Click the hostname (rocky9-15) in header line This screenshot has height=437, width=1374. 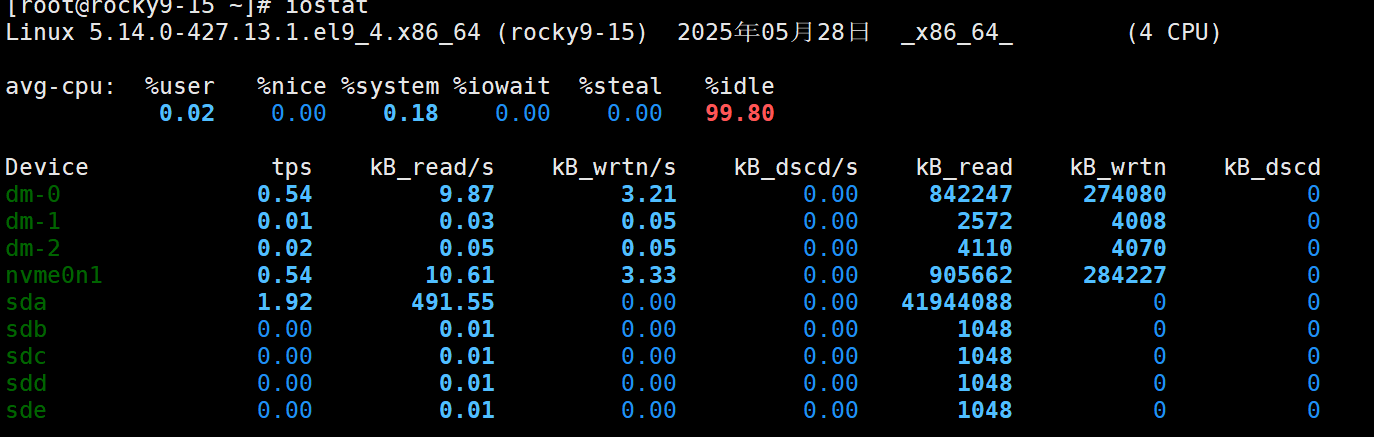tap(572, 32)
